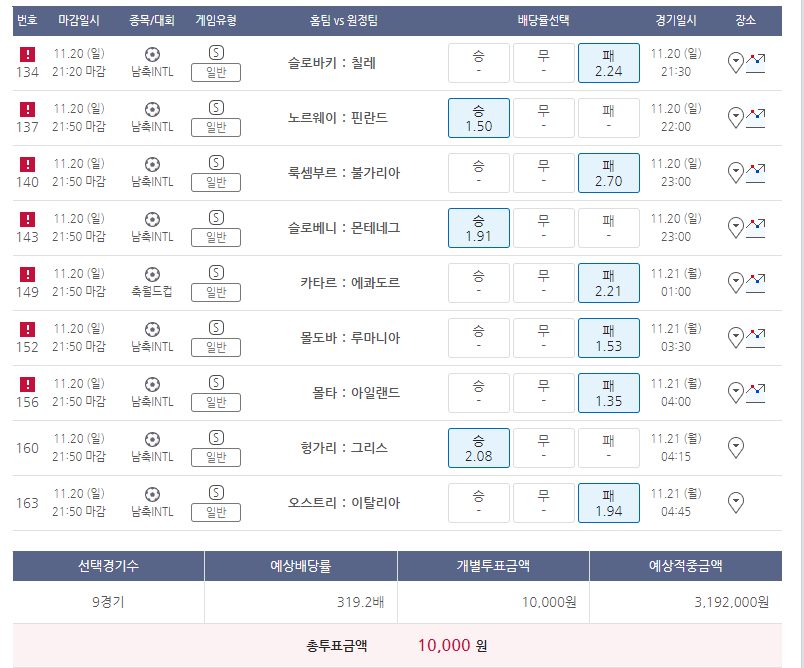
Task: Open the location pin for match 134
Action: 736,63
